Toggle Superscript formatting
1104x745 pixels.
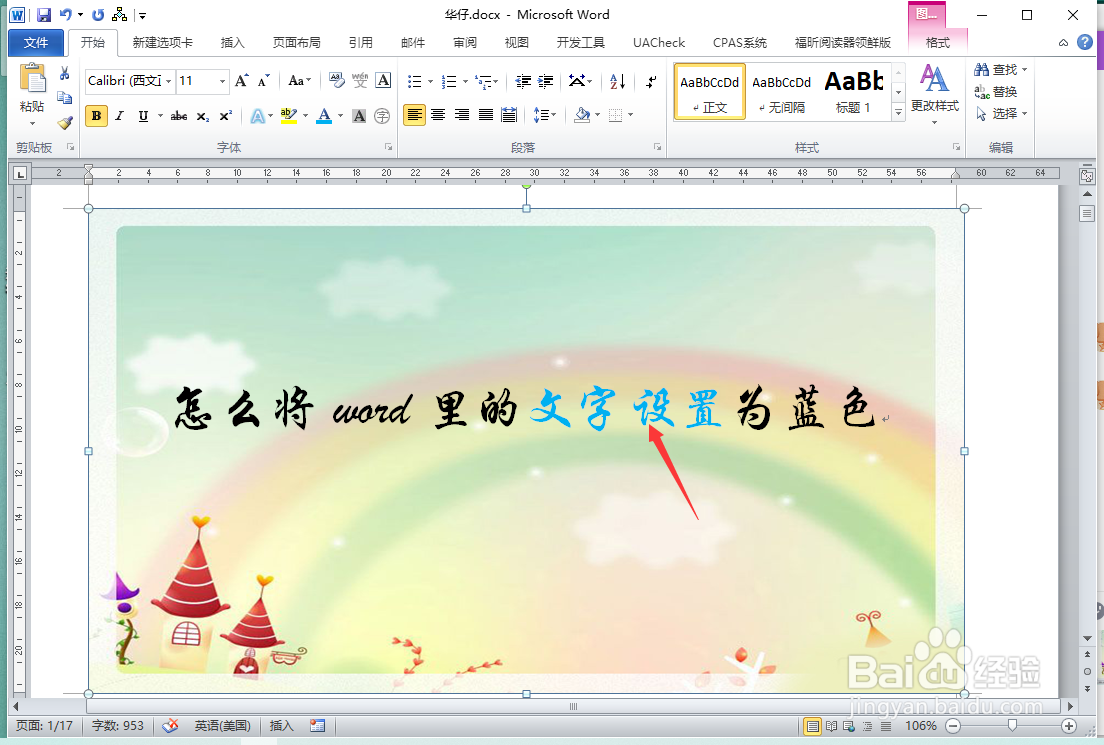225,116
